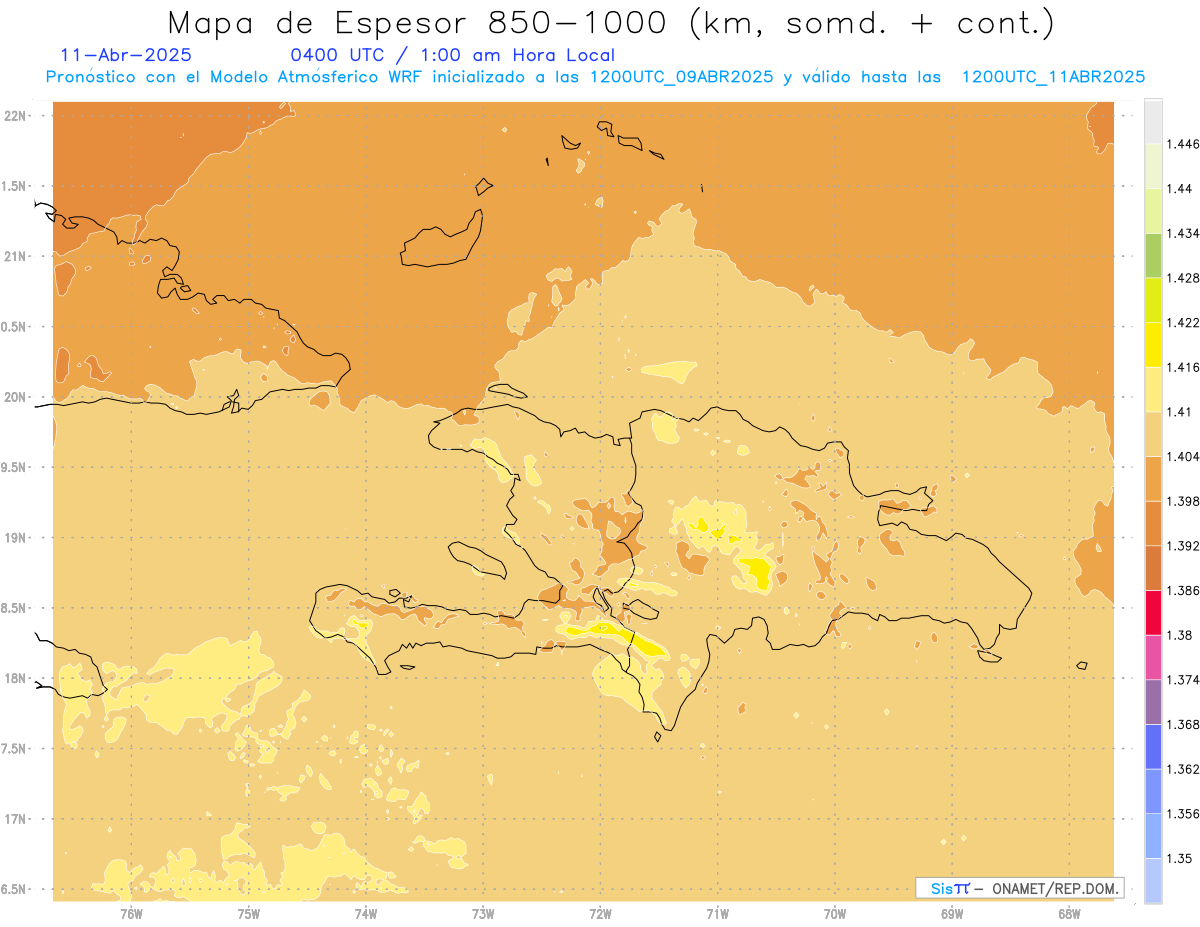The height and width of the screenshot is (927, 1200).
Task: Click the "18N" latitude axis label
Action: [x=16, y=679]
